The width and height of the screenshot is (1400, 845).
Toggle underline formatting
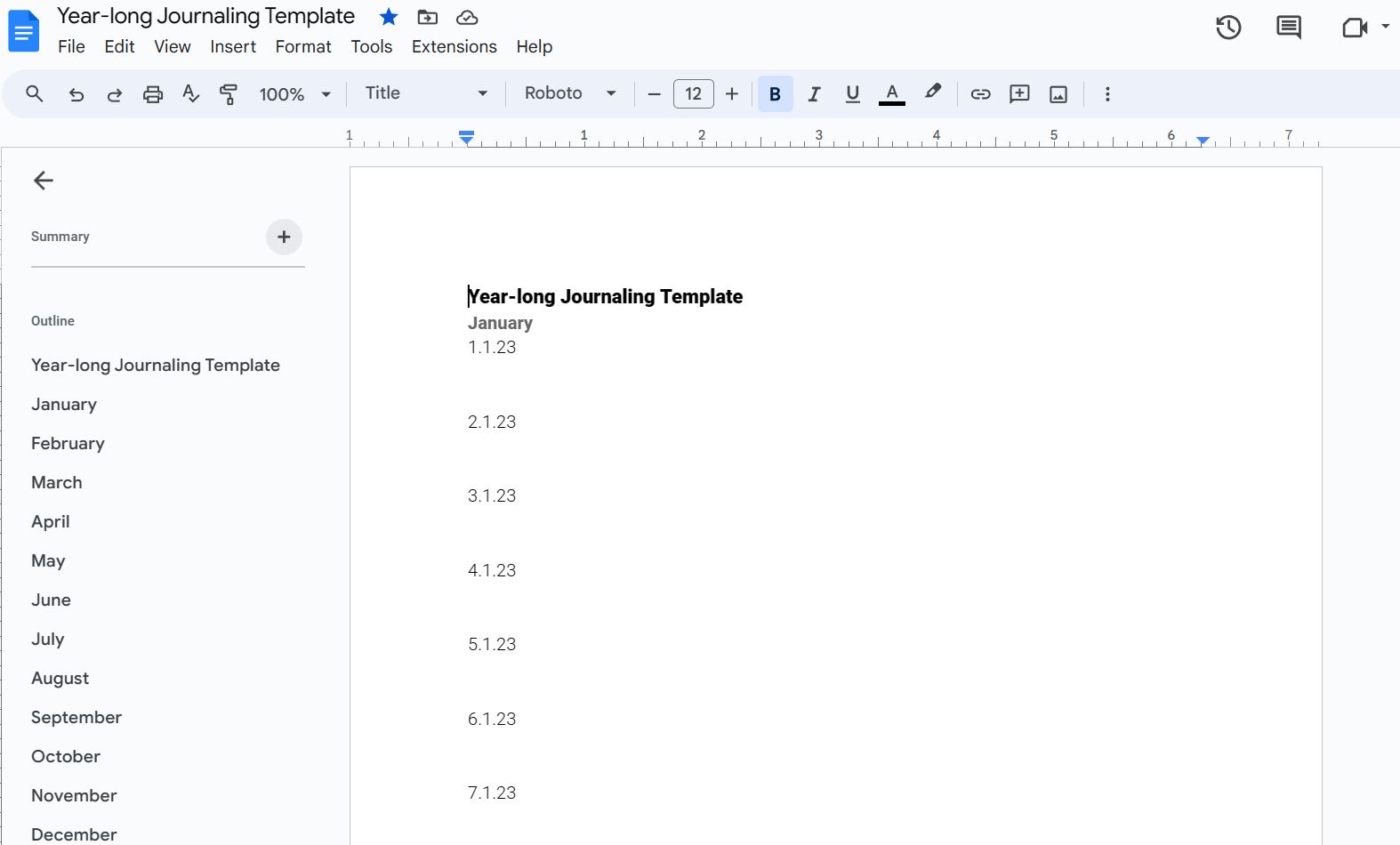852,94
